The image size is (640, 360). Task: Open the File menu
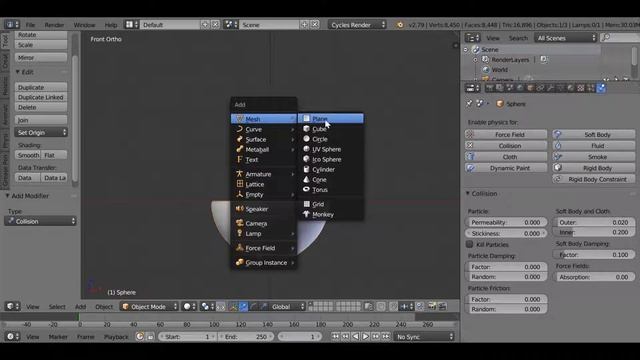(30, 25)
